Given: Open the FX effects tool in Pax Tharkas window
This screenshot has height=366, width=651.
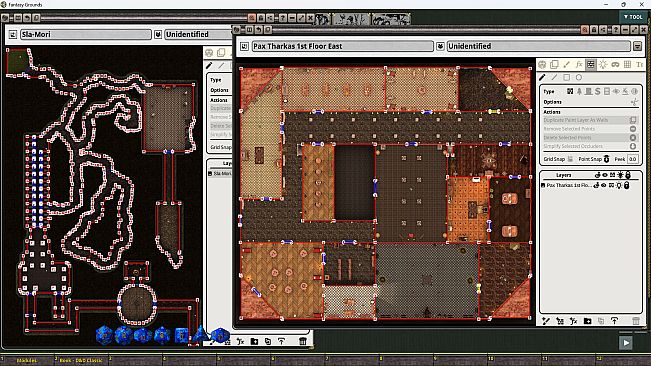Looking at the screenshot, I should 579,64.
